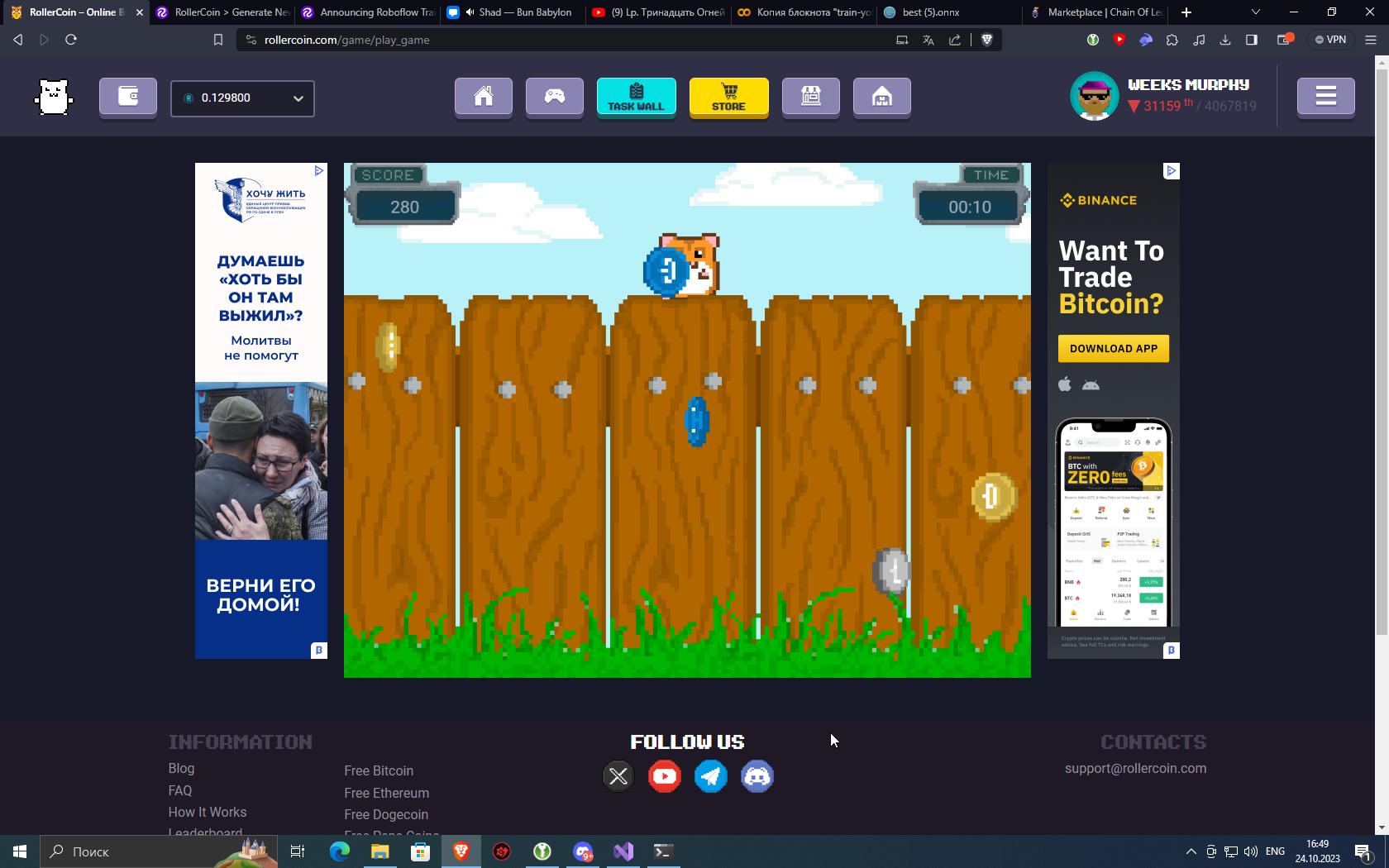This screenshot has width=1389, height=868.
Task: Open the Free Bitcoin link
Action: point(379,770)
